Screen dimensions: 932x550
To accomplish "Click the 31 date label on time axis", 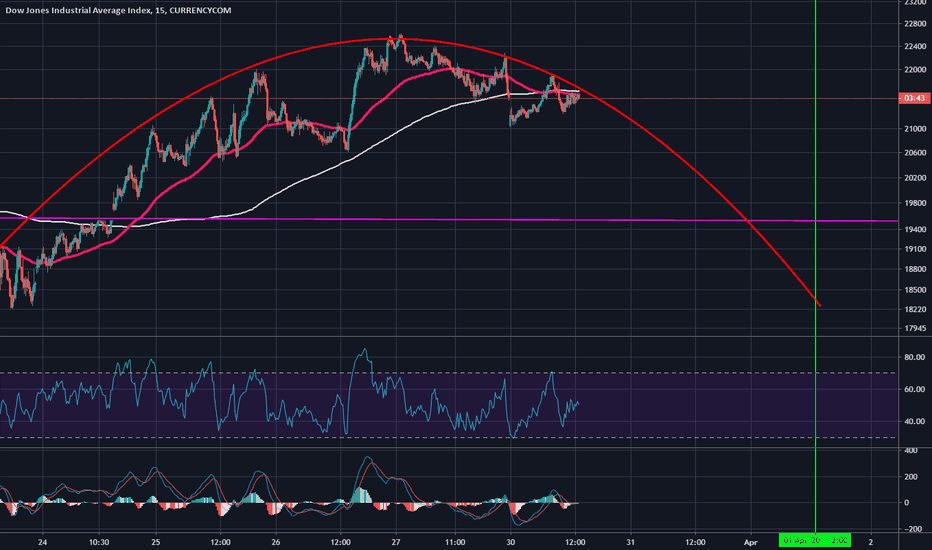I will click(631, 542).
